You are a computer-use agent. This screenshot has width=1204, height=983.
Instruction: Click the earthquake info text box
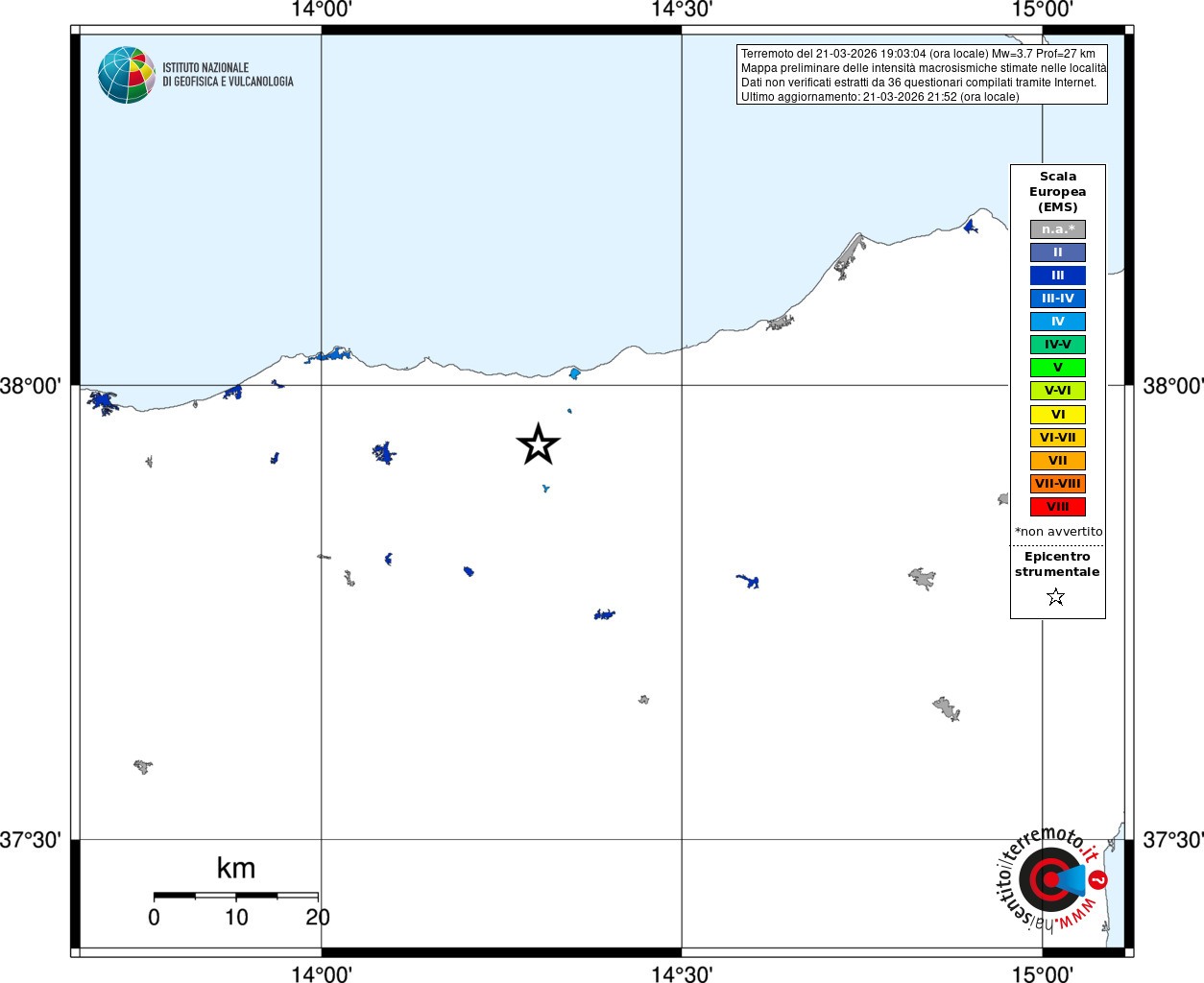[x=922, y=75]
